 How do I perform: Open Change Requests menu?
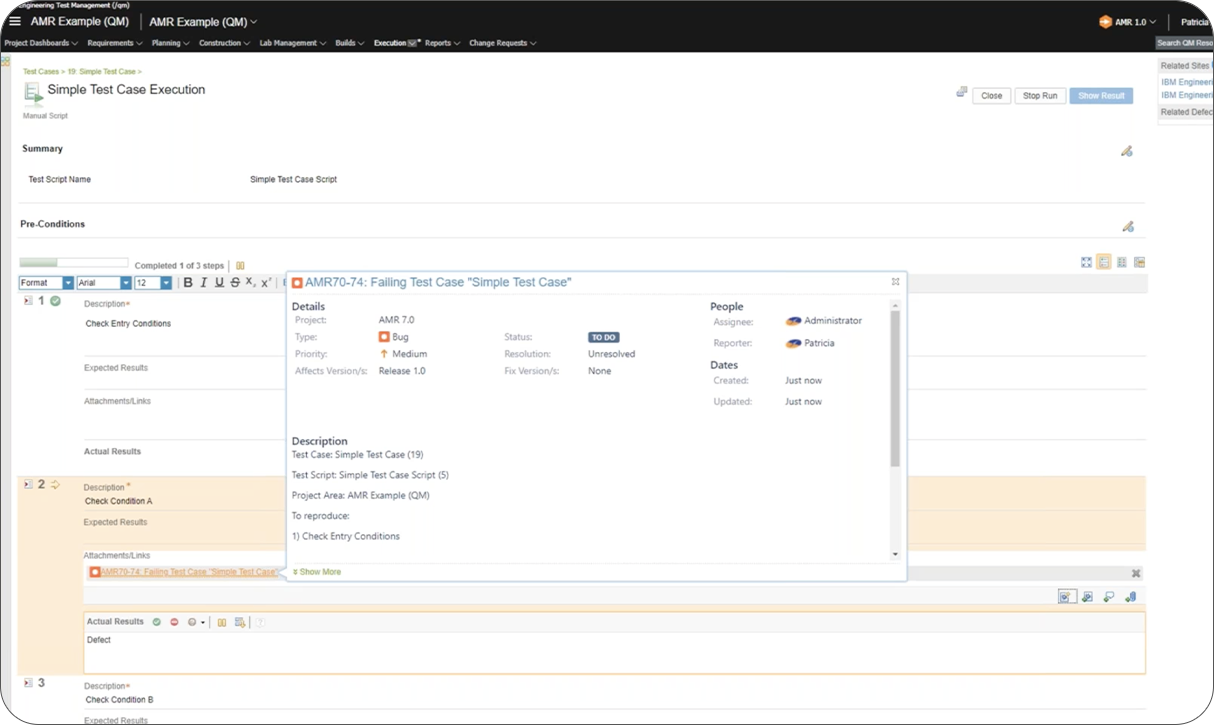click(503, 43)
